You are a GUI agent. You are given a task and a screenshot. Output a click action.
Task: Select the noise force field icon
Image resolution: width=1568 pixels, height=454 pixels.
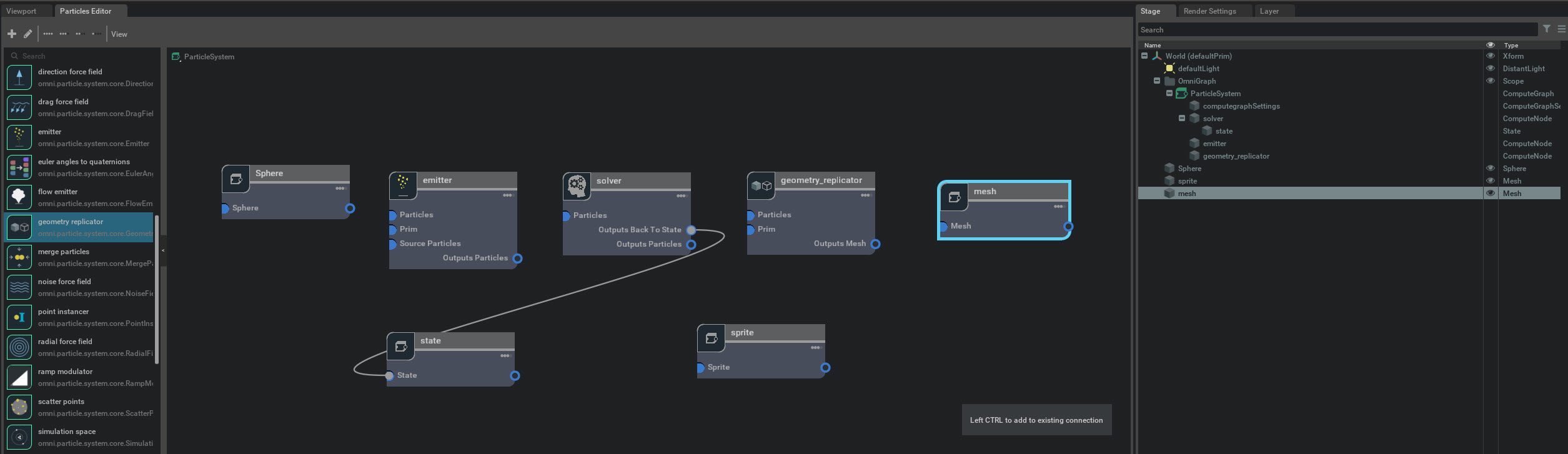(x=19, y=287)
